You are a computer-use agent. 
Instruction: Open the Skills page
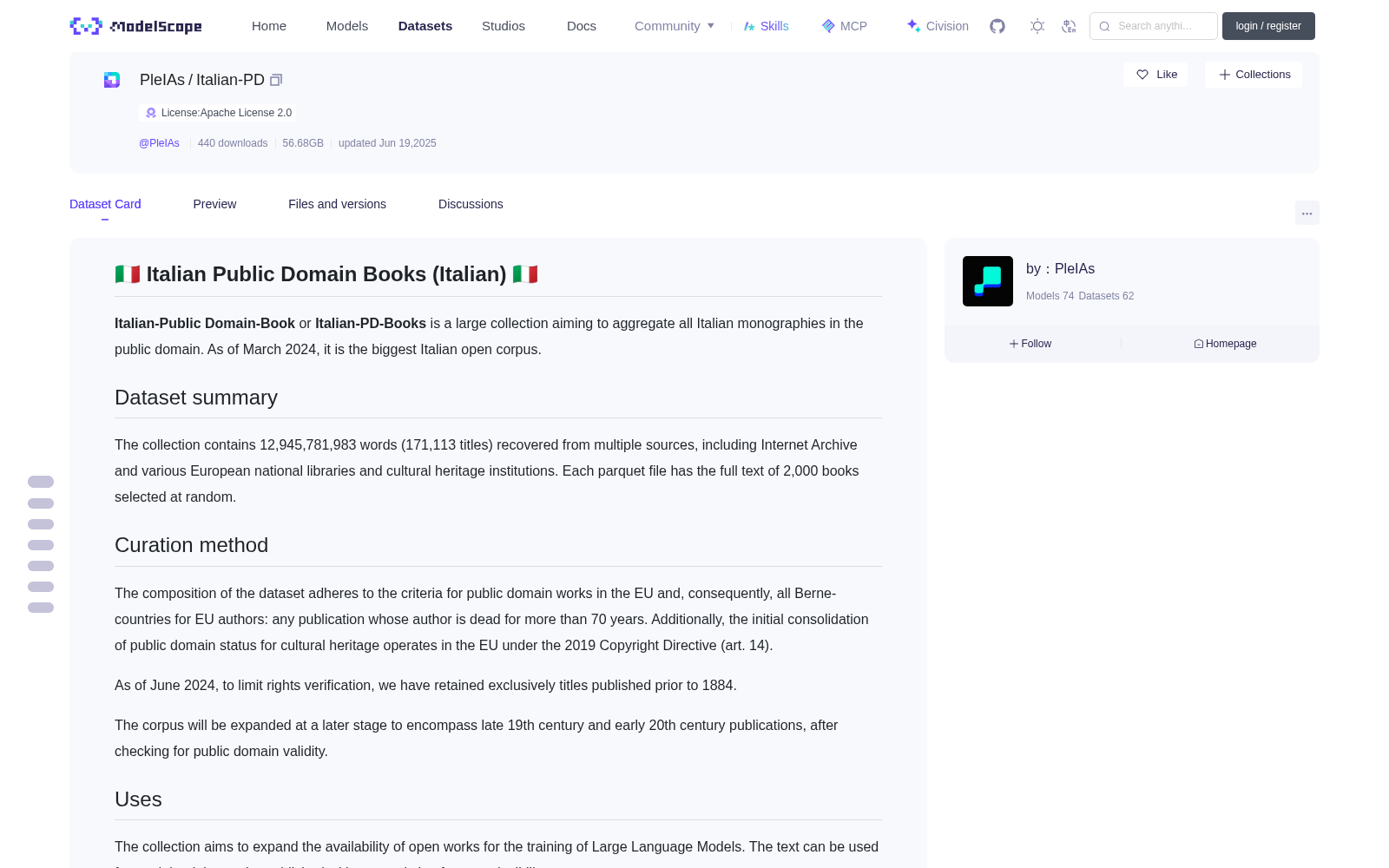click(x=766, y=26)
